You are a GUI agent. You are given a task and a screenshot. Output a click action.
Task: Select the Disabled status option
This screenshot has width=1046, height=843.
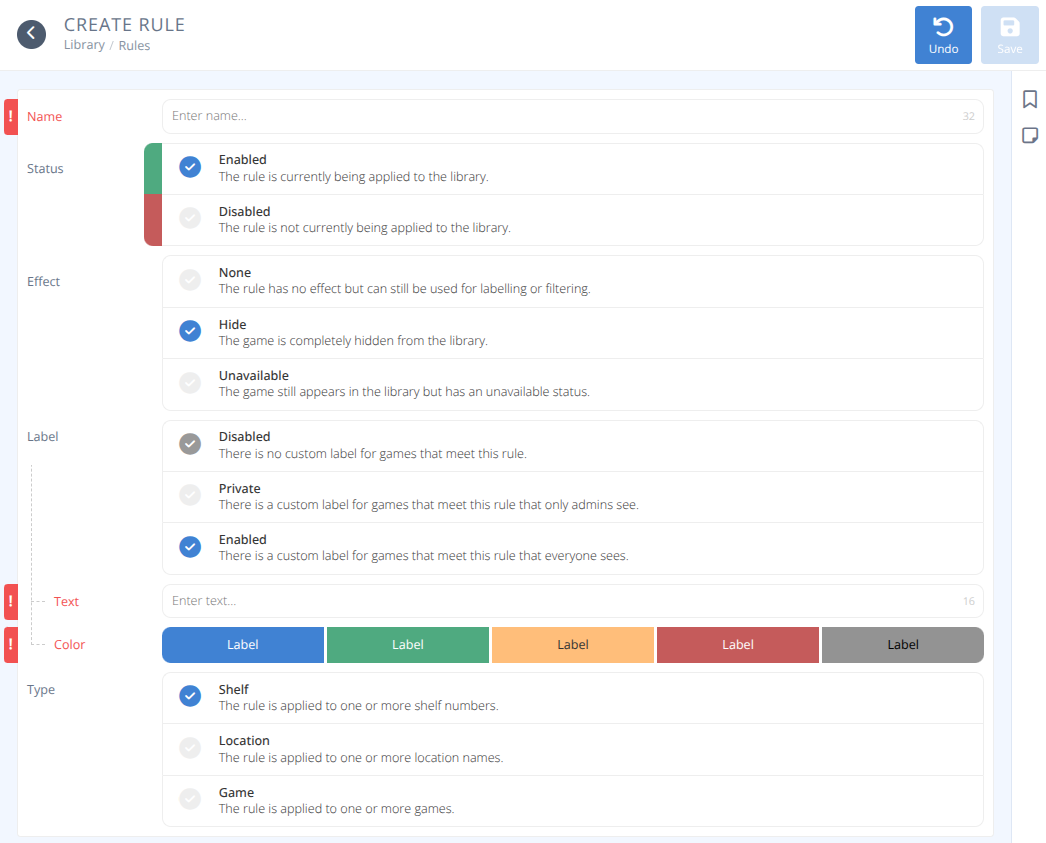tap(190, 219)
